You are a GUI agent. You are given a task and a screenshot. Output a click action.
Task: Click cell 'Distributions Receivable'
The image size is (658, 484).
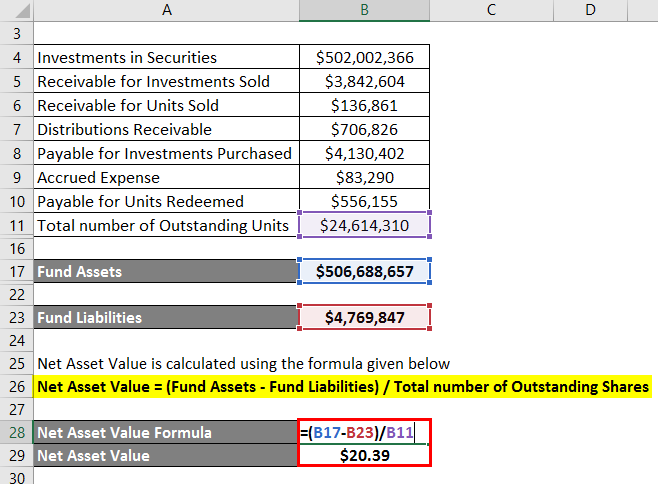click(167, 129)
